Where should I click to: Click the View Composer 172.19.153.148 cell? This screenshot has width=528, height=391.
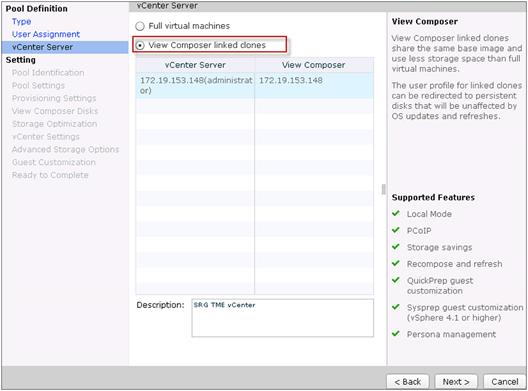(x=314, y=86)
